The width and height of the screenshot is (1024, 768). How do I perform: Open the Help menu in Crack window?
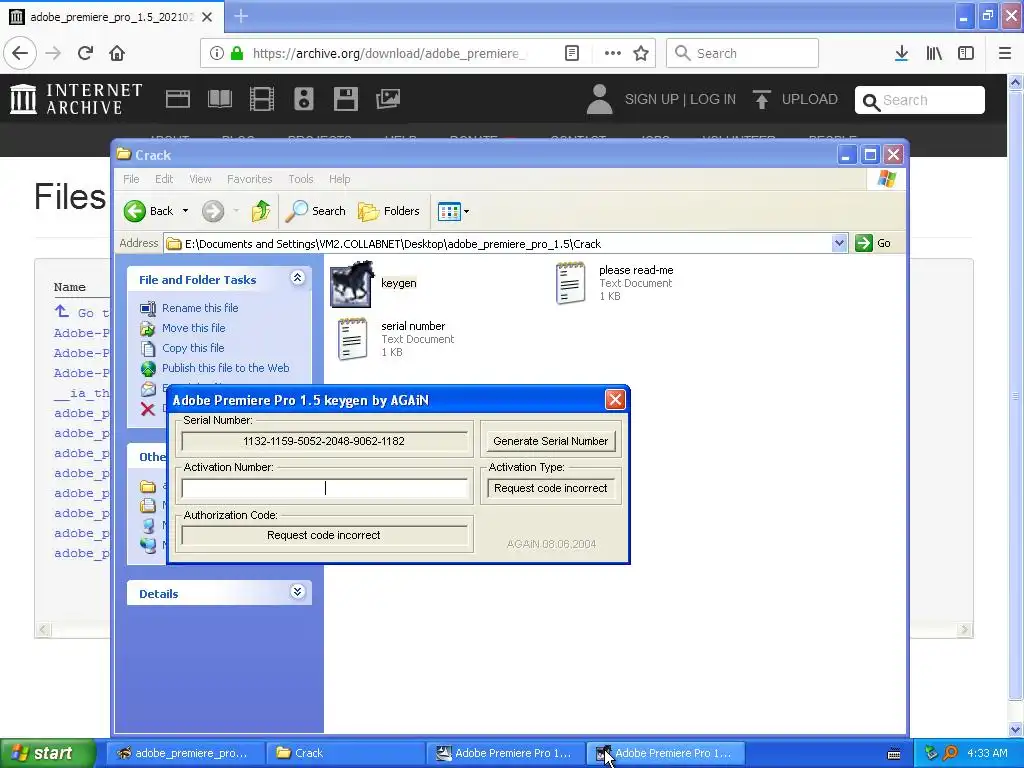[339, 179]
